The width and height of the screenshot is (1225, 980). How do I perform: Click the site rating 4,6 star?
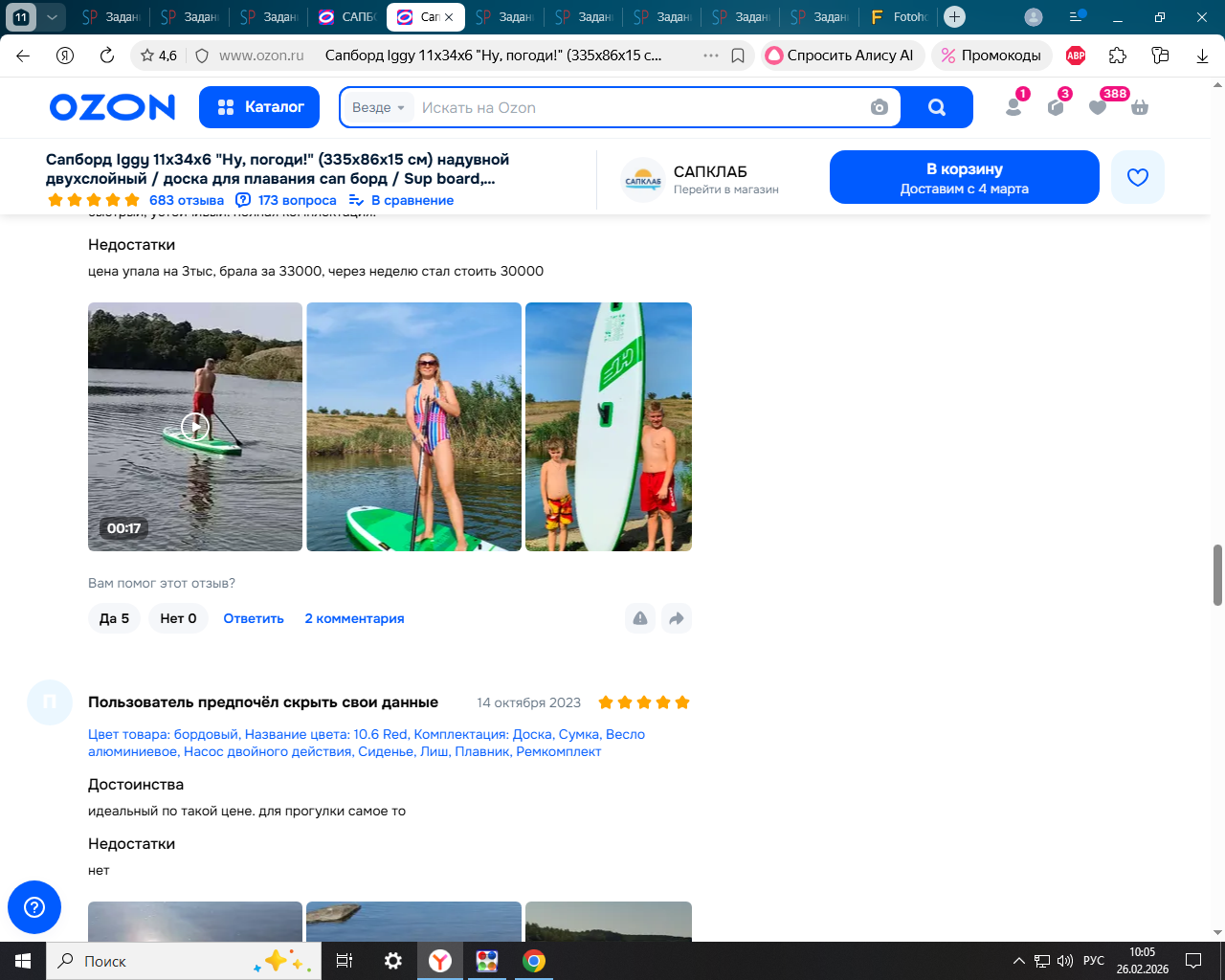point(158,56)
